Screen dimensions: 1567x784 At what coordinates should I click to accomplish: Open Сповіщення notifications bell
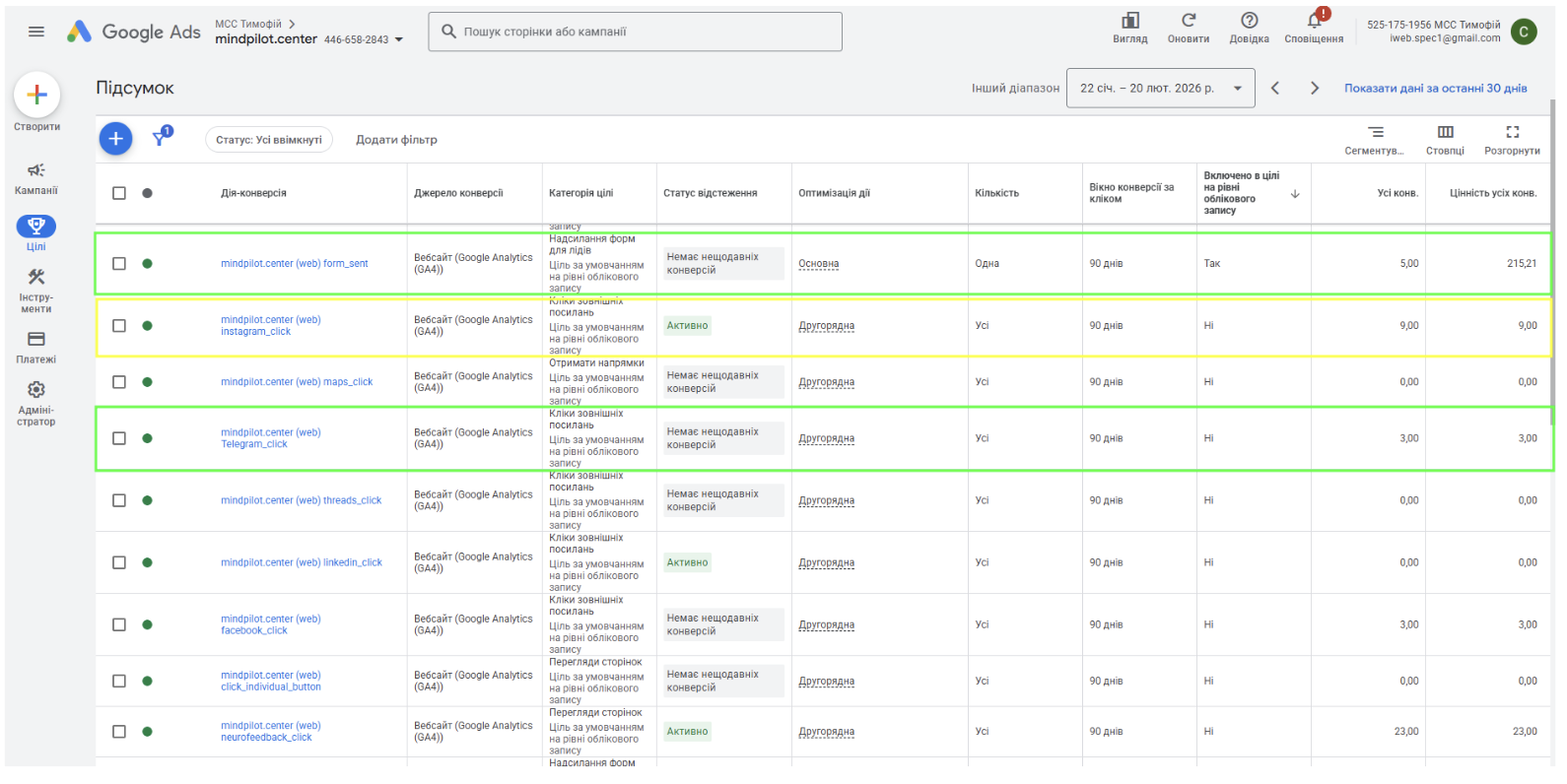(1314, 21)
